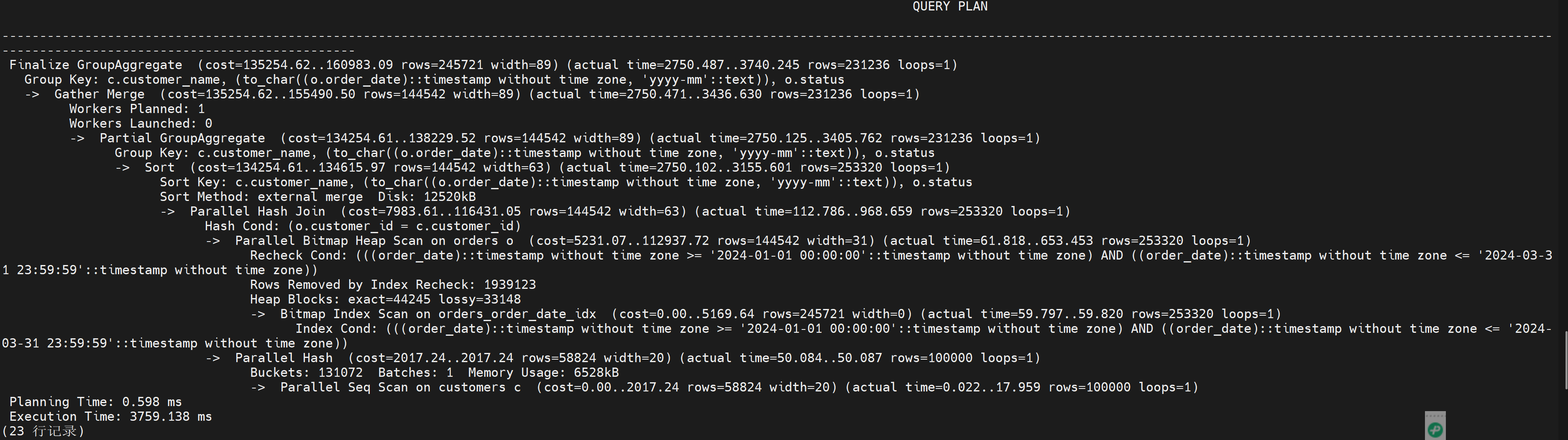Click the Heap Blocks exact/lossy line

[385, 299]
